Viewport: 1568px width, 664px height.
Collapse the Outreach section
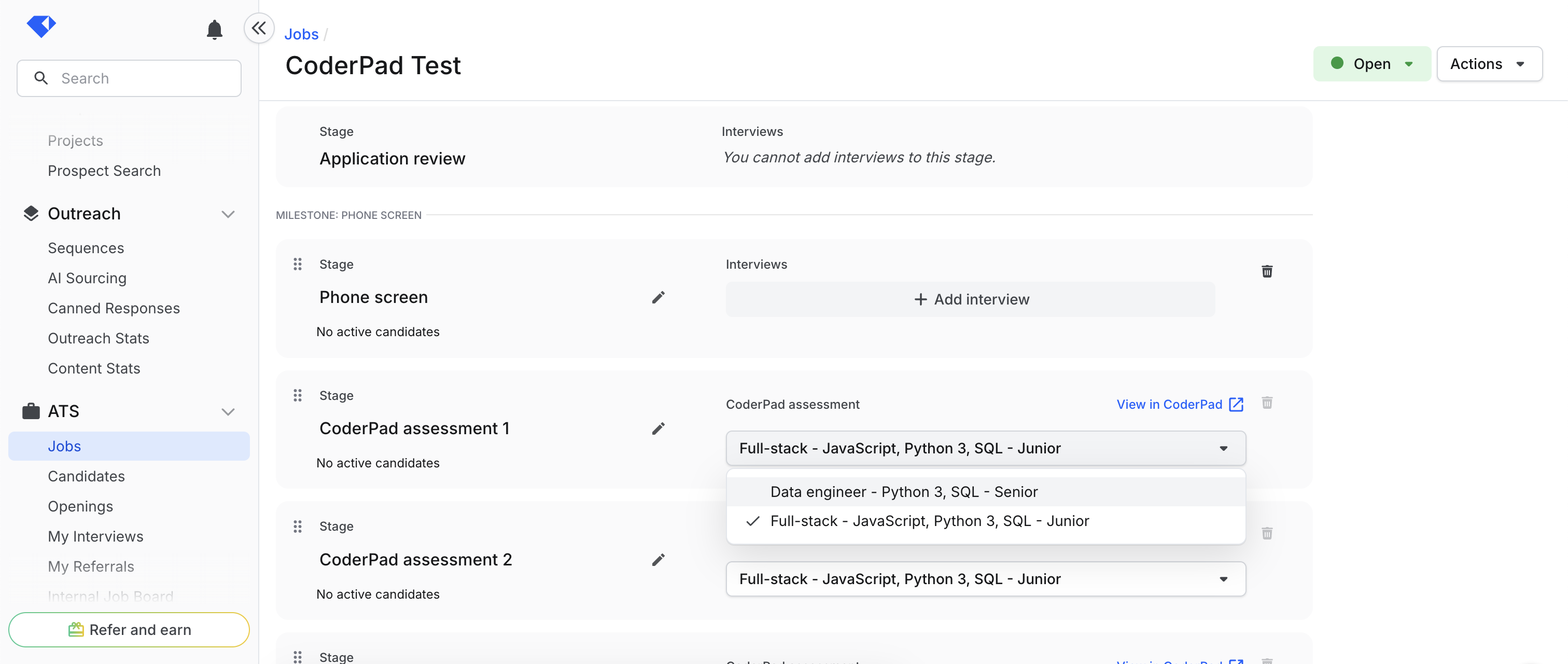(228, 214)
